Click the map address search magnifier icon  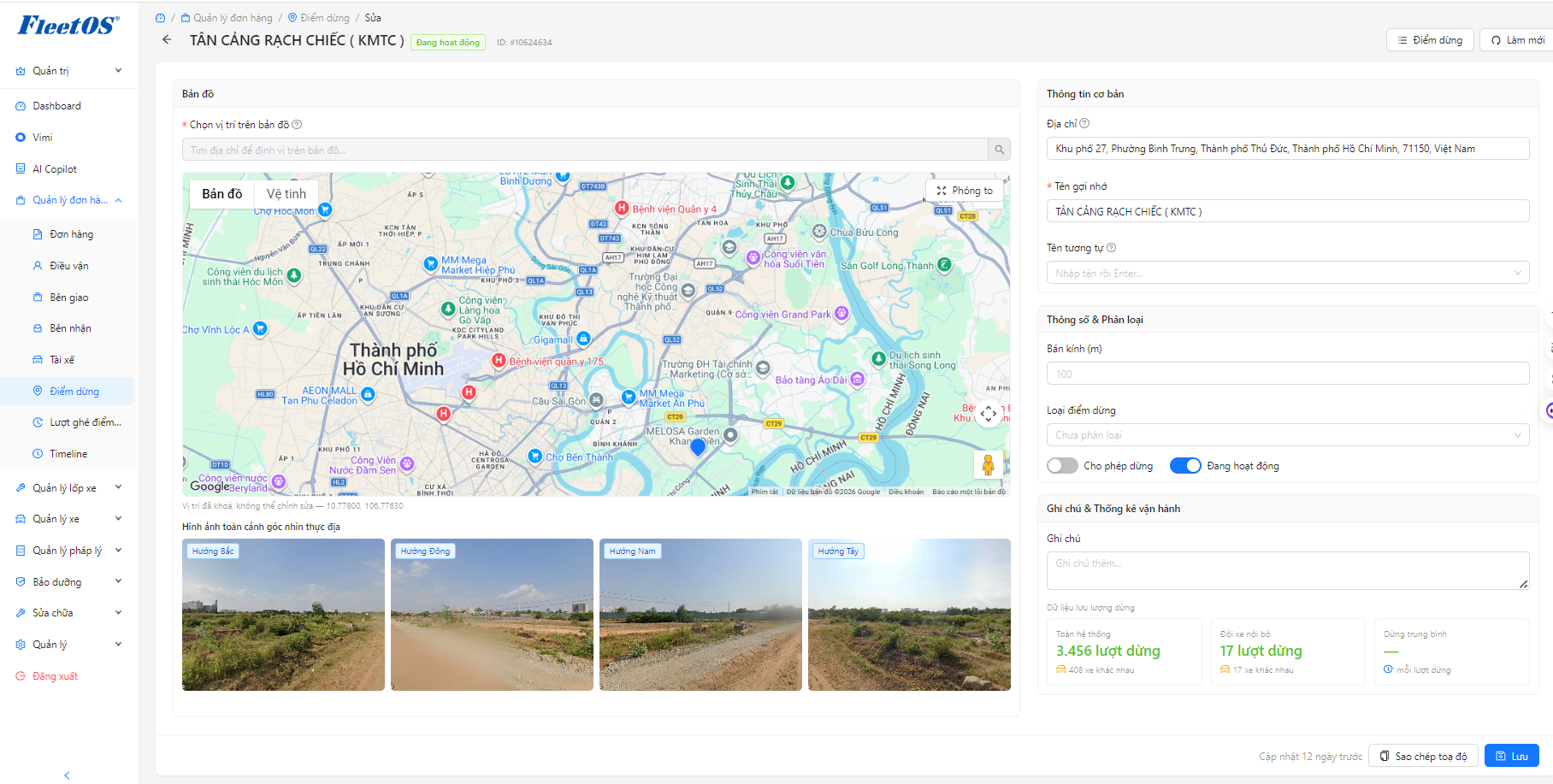[999, 150]
